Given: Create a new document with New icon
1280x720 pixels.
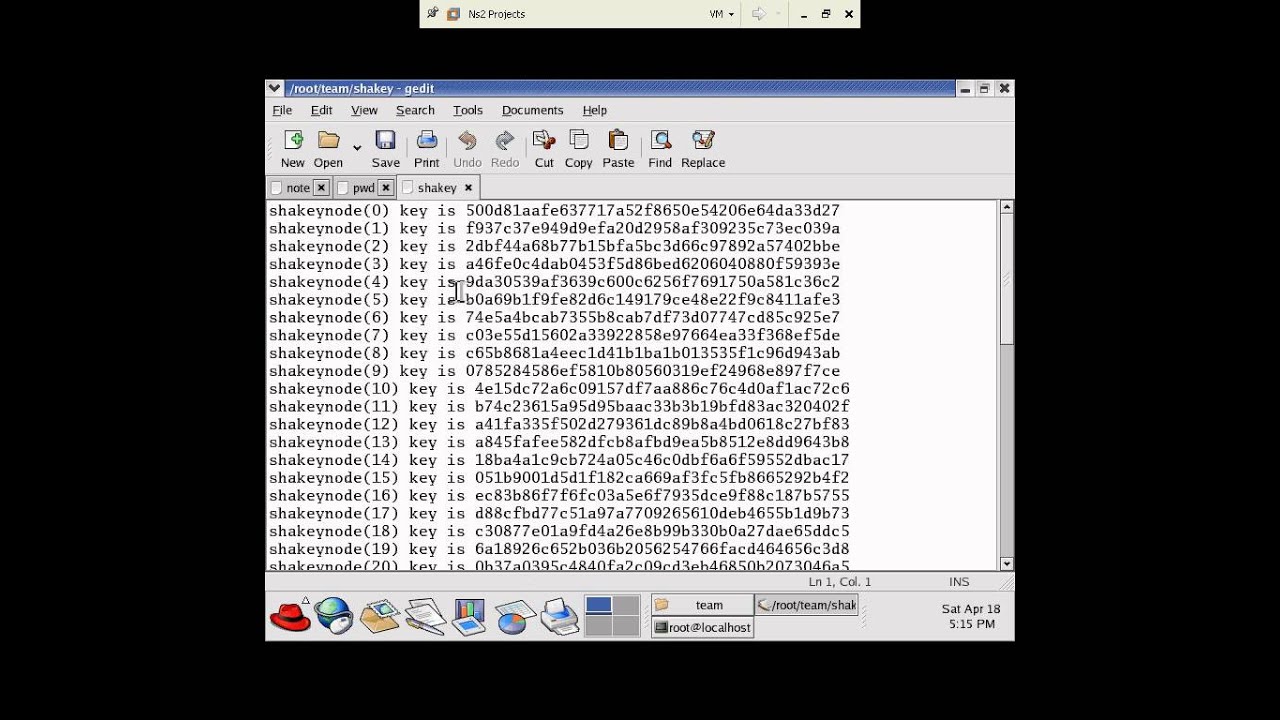Looking at the screenshot, I should point(293,148).
